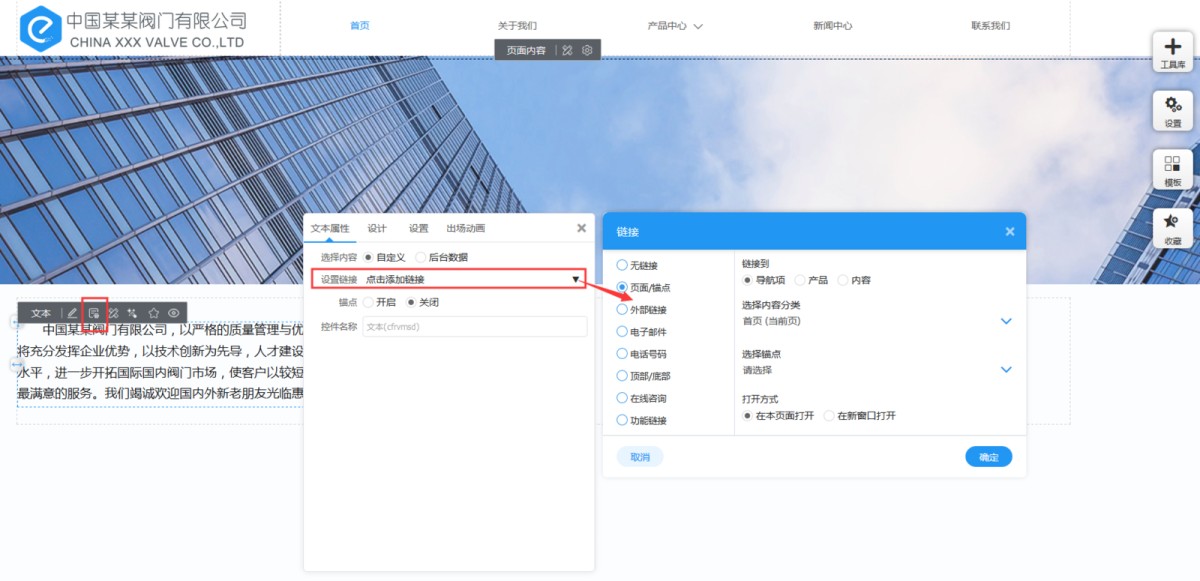Click the 中国某某阀门有限公司 title text

(156, 20)
